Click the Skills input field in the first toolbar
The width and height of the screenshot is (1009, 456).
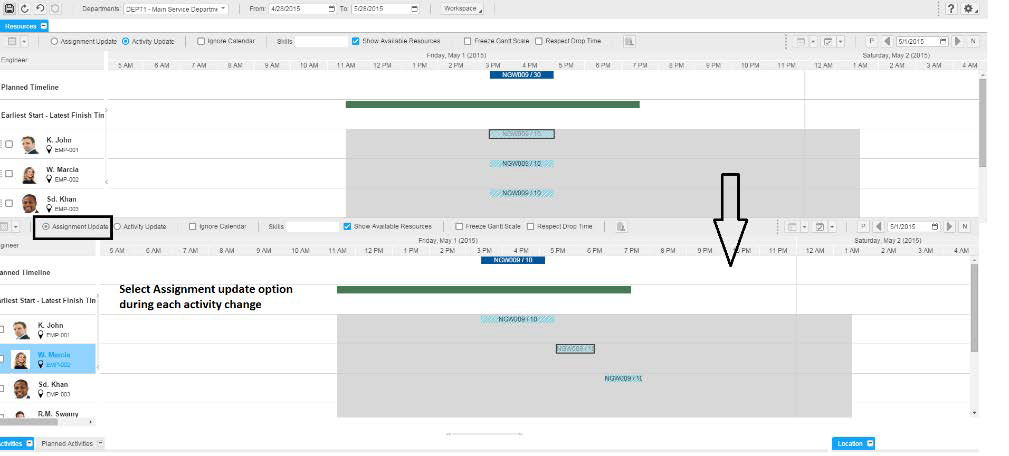coord(320,42)
